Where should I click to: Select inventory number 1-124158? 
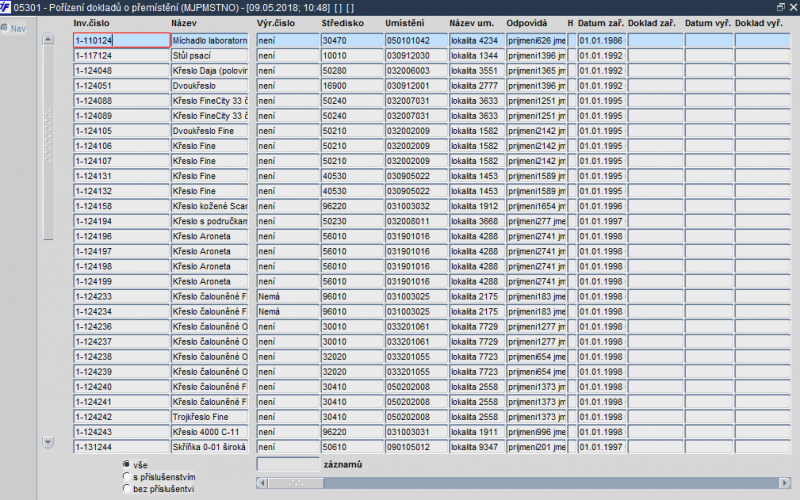[x=121, y=206]
